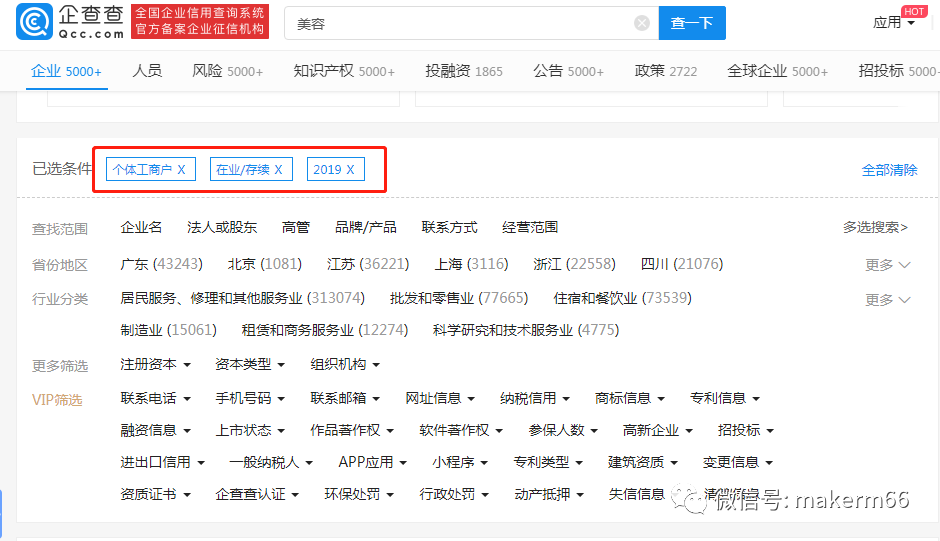
Task: Open the 注册资本 dropdown
Action: 155,364
